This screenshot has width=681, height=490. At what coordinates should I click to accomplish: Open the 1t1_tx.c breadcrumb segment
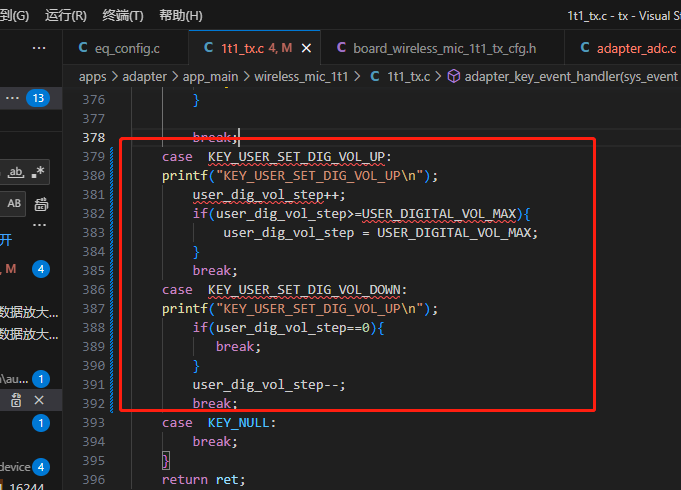point(408,77)
